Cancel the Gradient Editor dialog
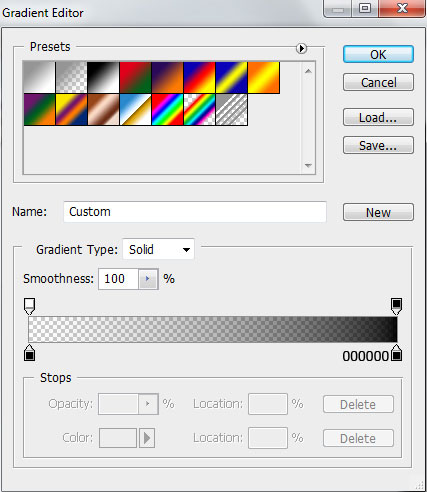The image size is (427, 492). tap(378, 82)
